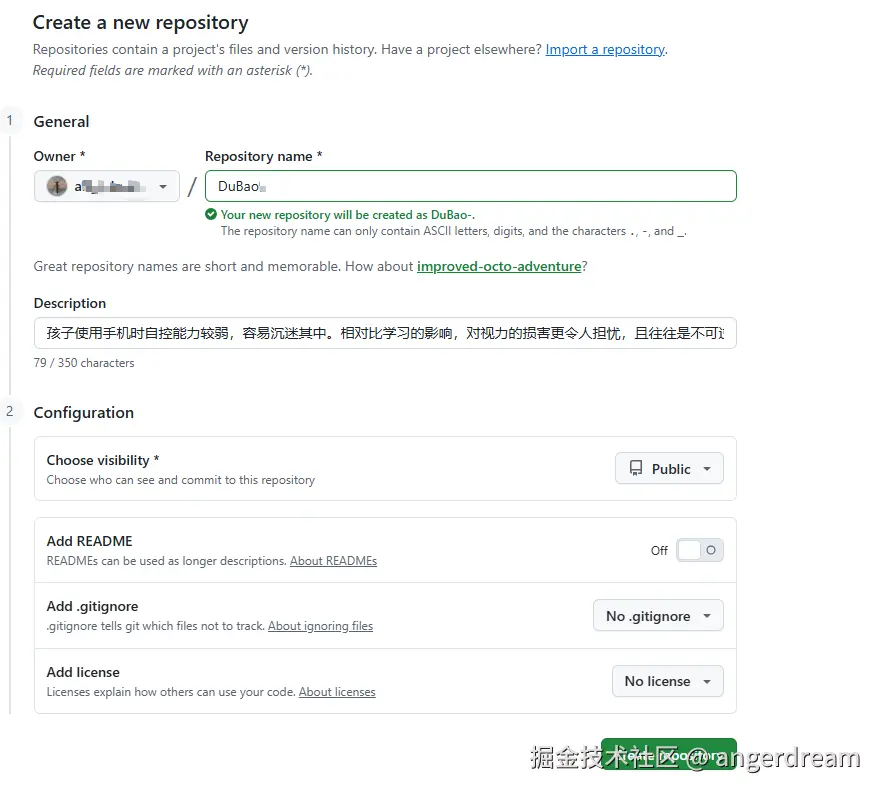Expand the No .gitignore dropdown
This screenshot has width=884, height=796.
pyautogui.click(x=658, y=616)
